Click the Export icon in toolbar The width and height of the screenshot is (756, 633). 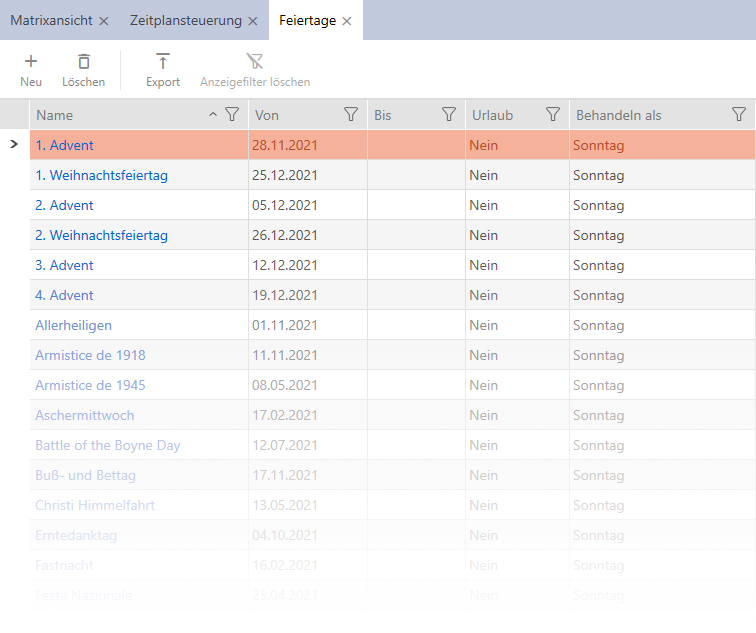click(x=163, y=62)
